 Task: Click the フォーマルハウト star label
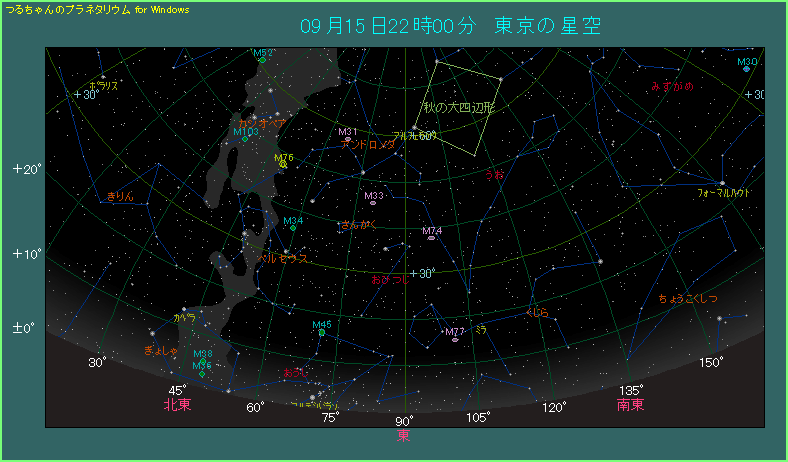click(724, 191)
